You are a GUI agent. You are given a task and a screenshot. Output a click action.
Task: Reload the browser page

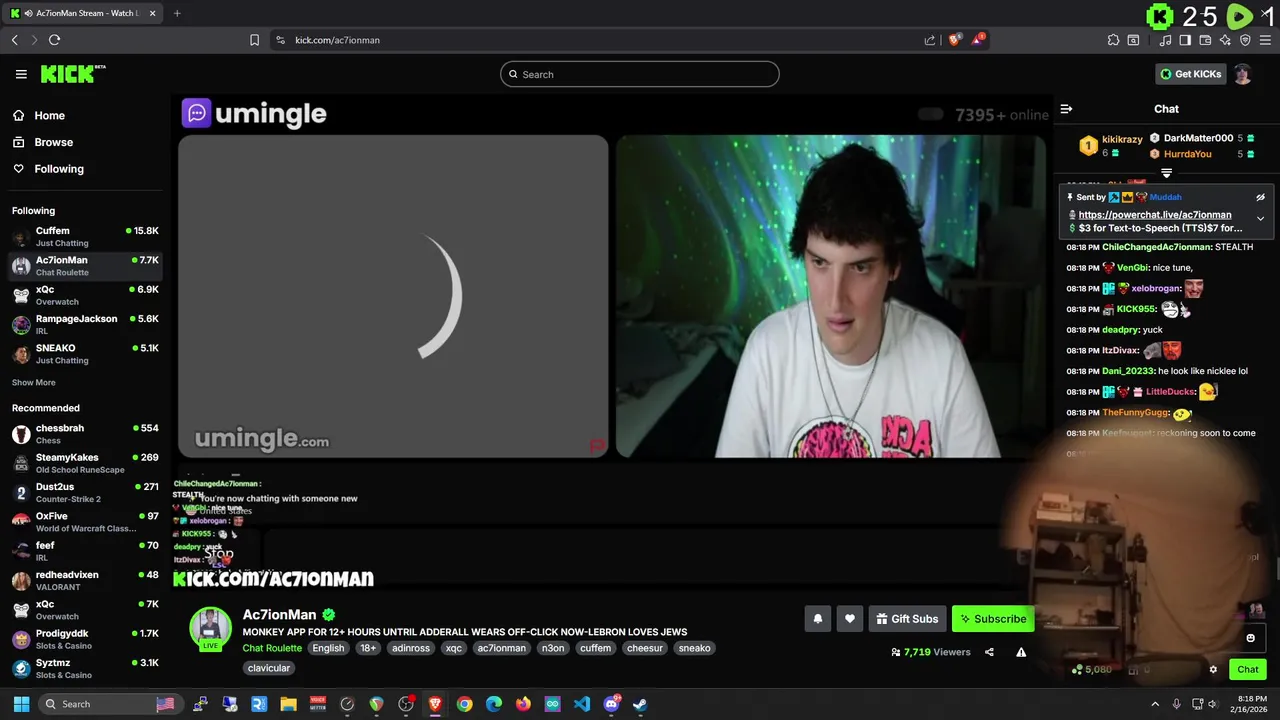tap(54, 40)
